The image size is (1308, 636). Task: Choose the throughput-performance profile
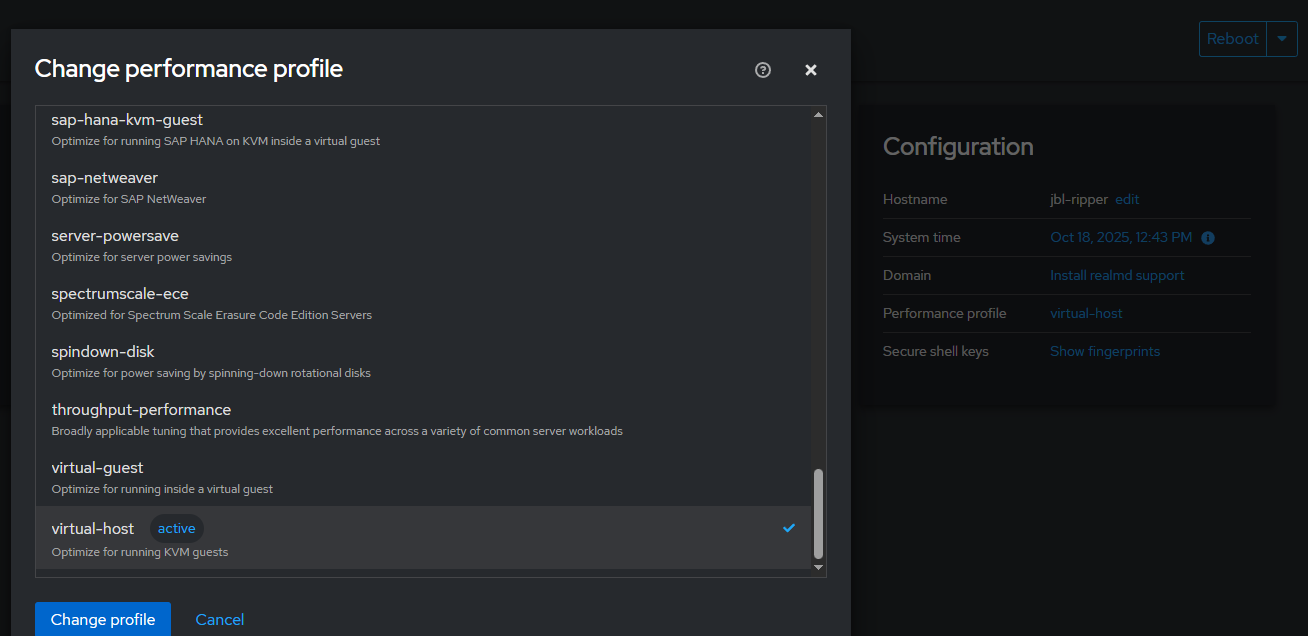tap(141, 419)
